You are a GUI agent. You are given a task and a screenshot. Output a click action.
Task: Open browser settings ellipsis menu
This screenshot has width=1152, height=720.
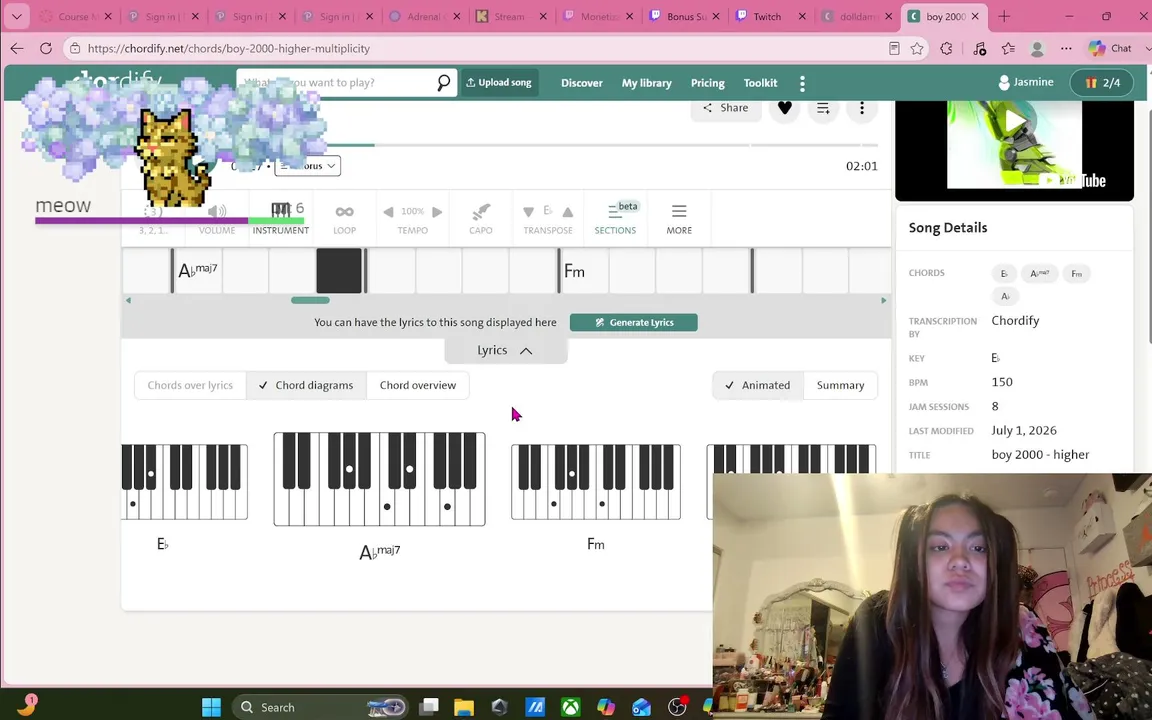tap(1066, 48)
